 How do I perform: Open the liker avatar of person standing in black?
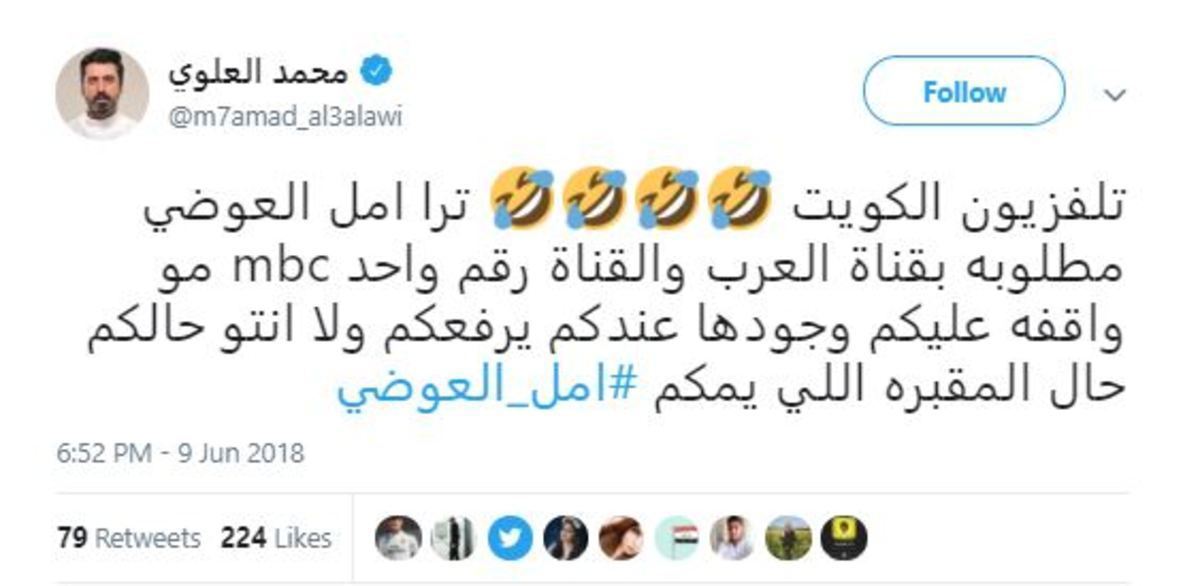click(453, 539)
